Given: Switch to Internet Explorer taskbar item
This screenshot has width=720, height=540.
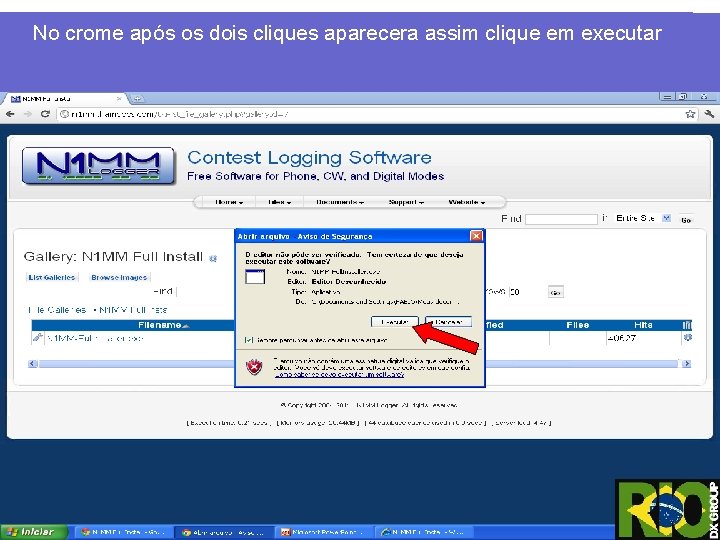Looking at the screenshot, I should point(425,532).
